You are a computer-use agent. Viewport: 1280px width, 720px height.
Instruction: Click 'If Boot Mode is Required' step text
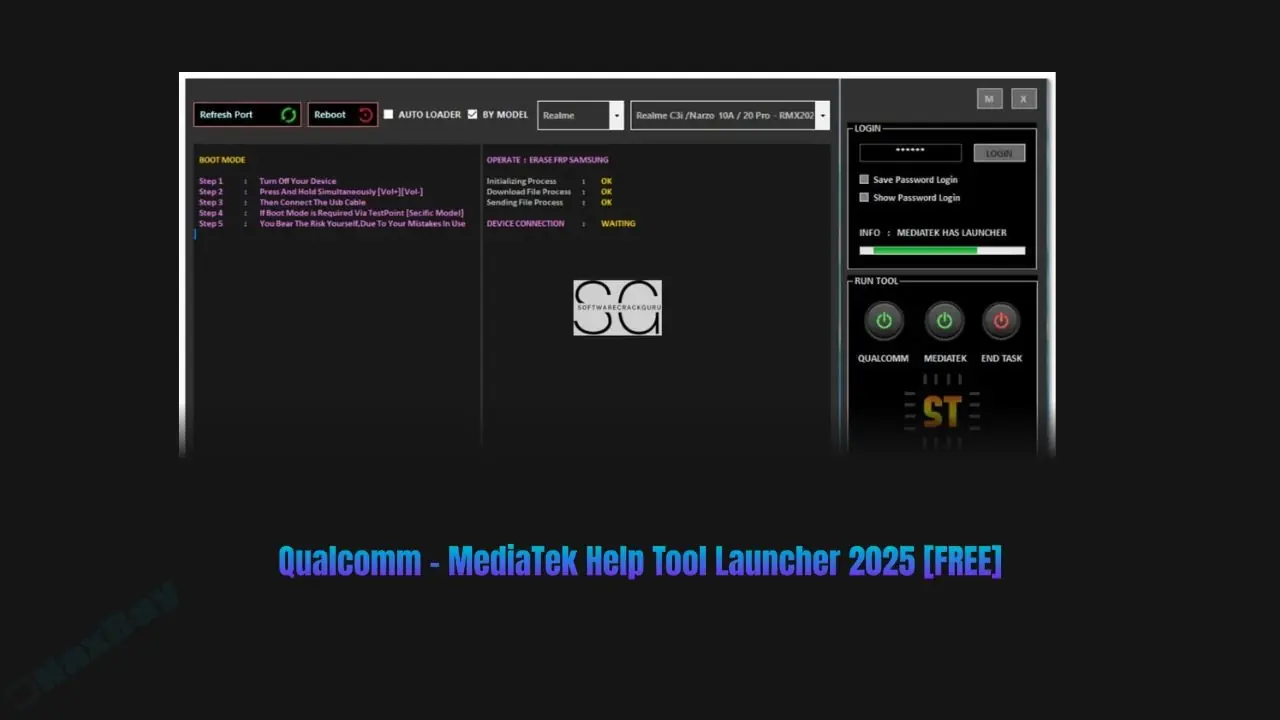(362, 213)
